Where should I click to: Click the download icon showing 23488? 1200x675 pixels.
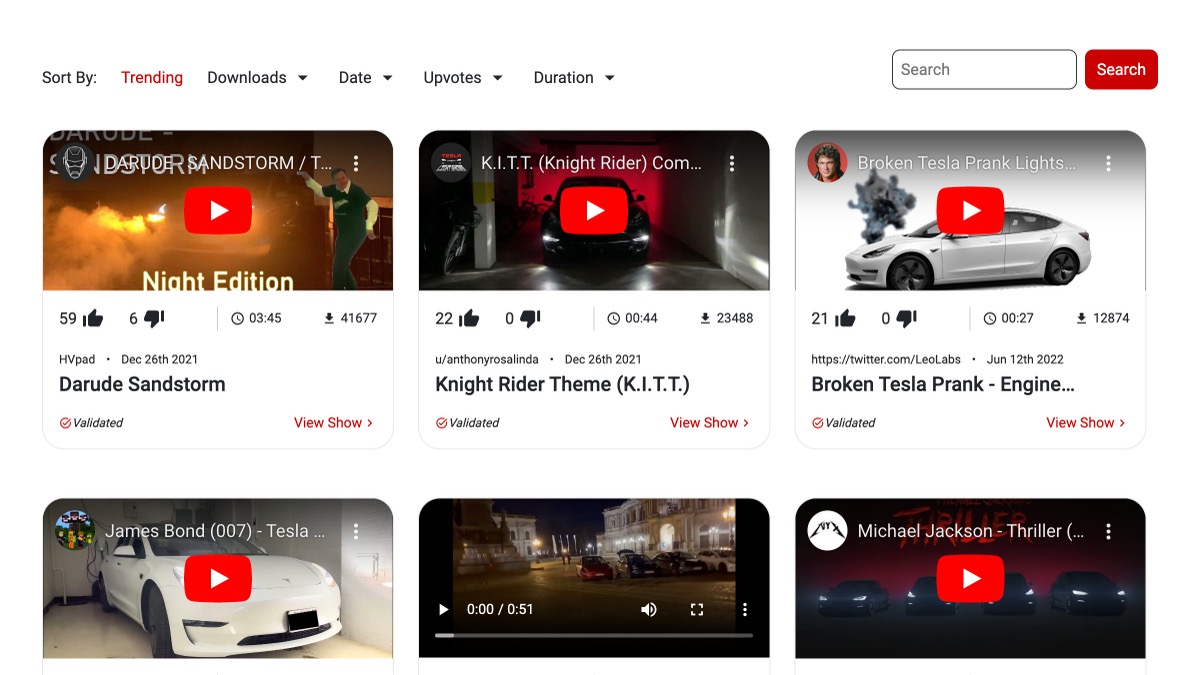[705, 318]
